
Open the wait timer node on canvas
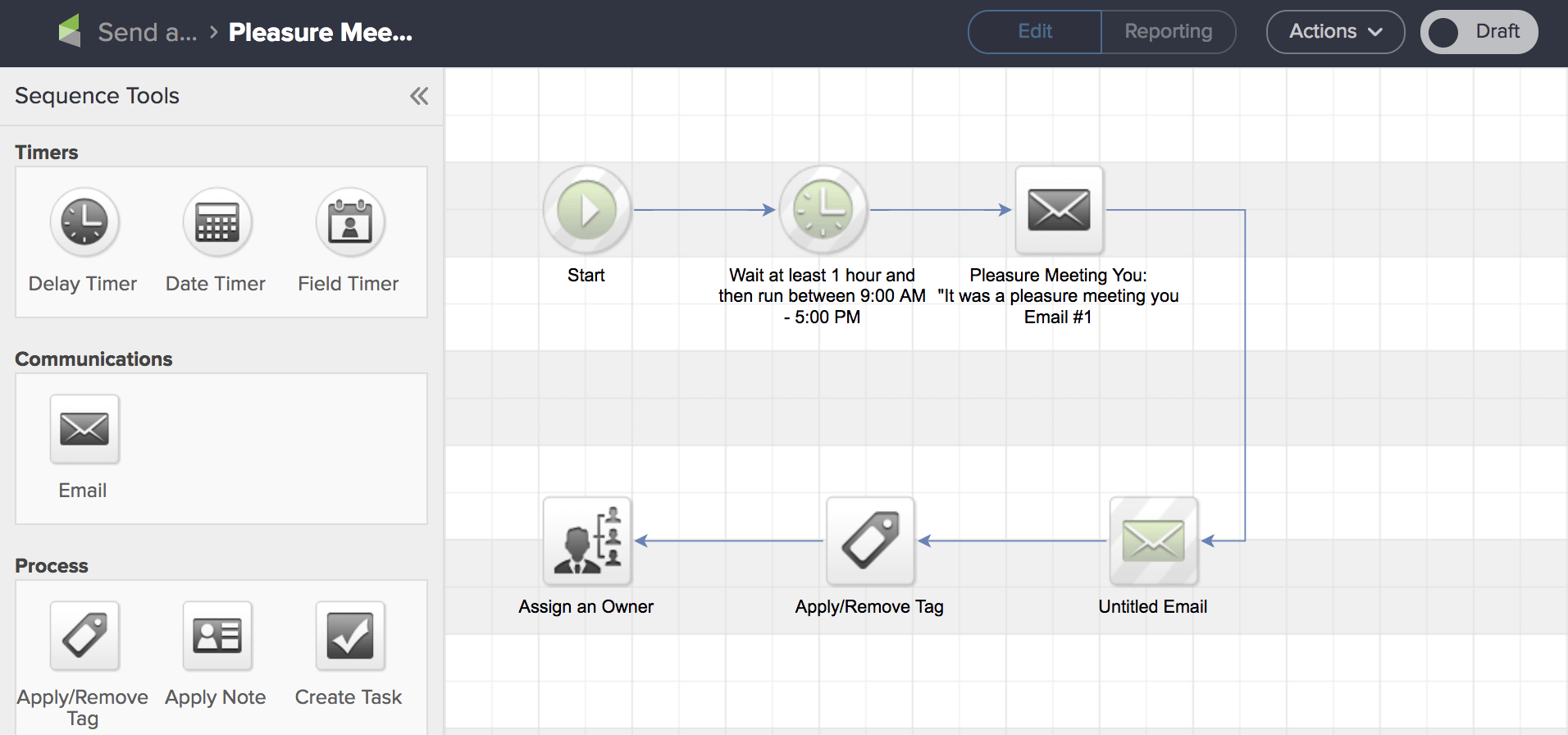823,210
